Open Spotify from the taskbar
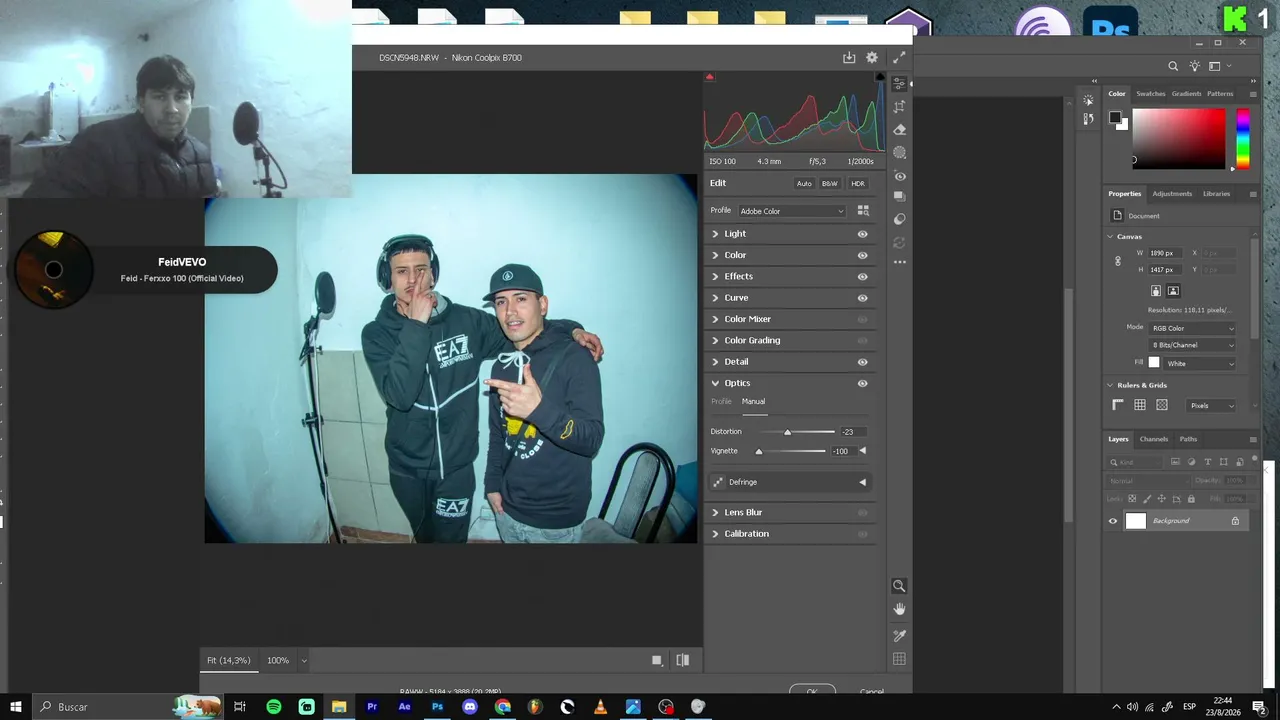1280x720 pixels. (274, 707)
